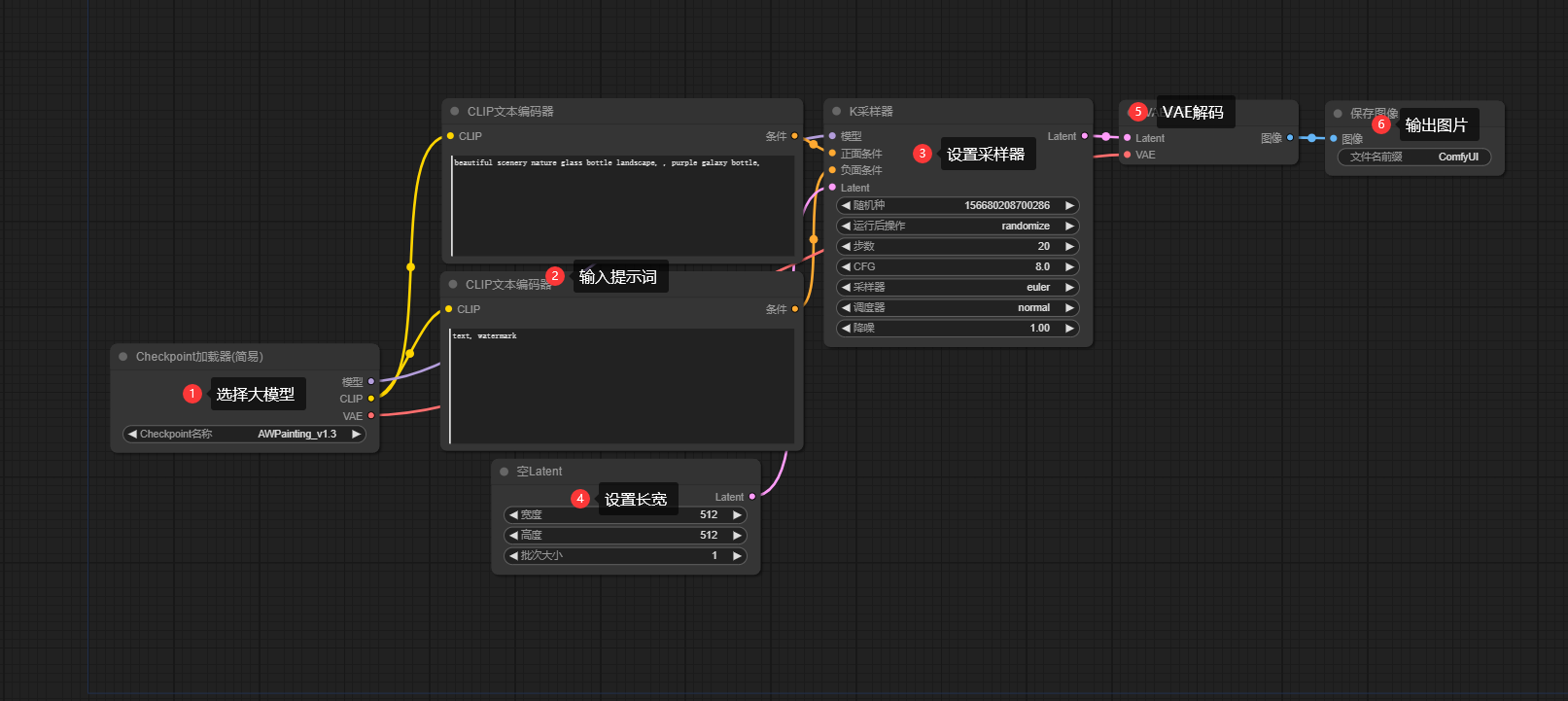Viewport: 1568px width, 701px height.
Task: Click the 随机种 value 156680208700286
Action: pos(1007,205)
